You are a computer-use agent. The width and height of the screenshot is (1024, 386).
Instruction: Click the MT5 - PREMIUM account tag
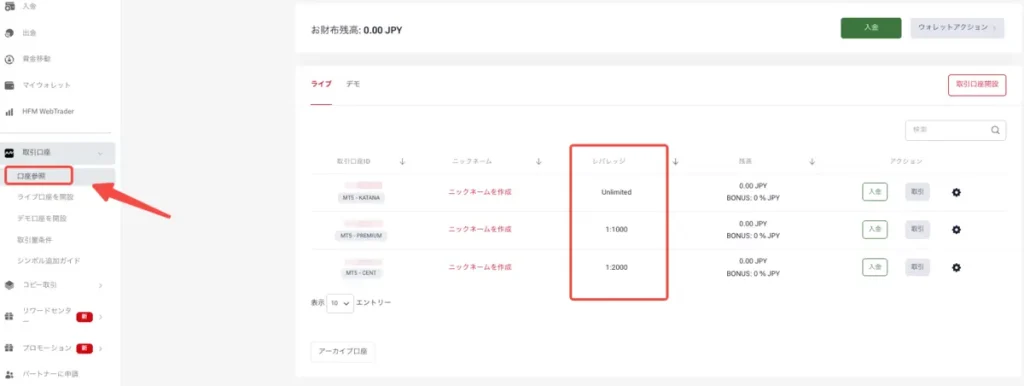coord(362,236)
